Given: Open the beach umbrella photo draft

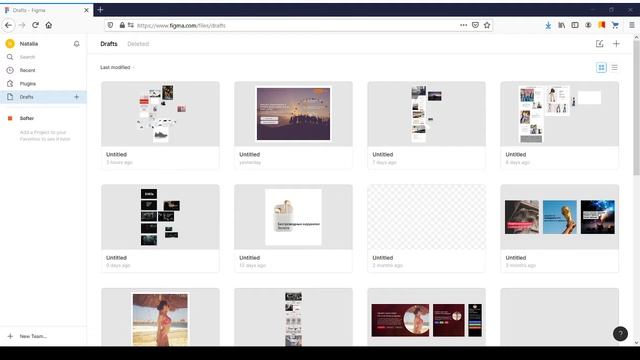Looking at the screenshot, I should (x=160, y=317).
